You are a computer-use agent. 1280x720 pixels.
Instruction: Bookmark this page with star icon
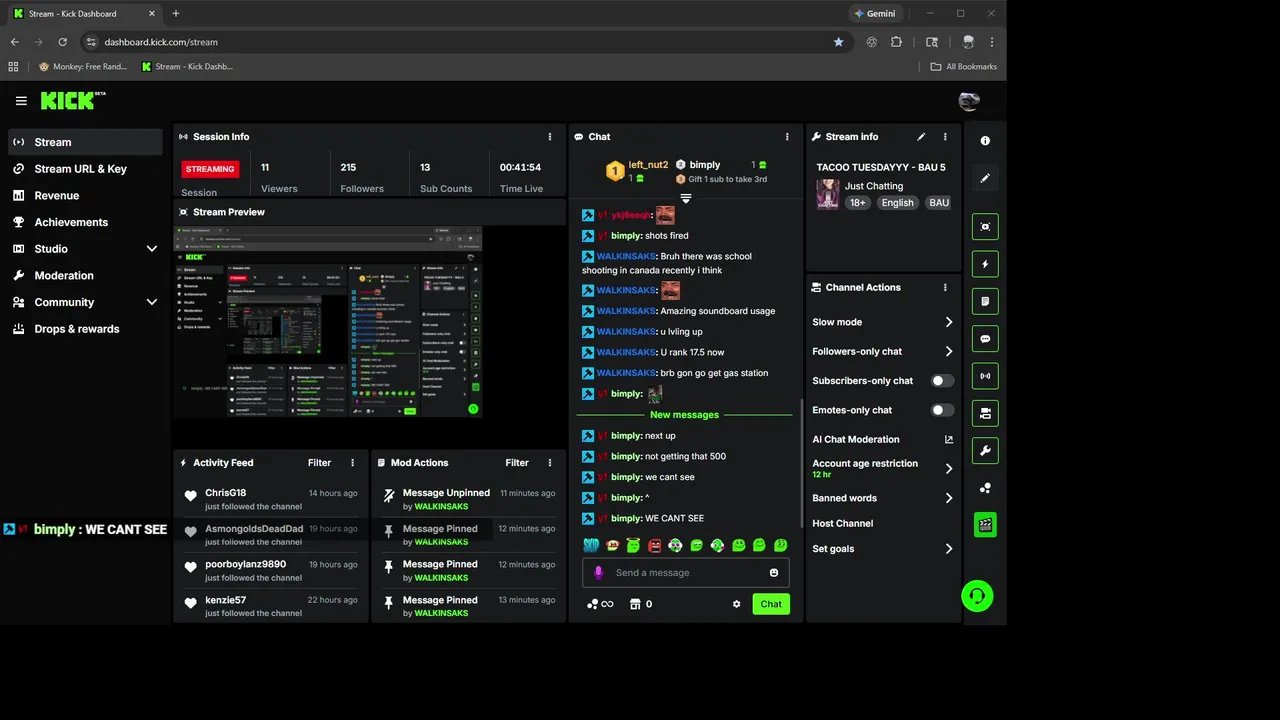coord(839,42)
